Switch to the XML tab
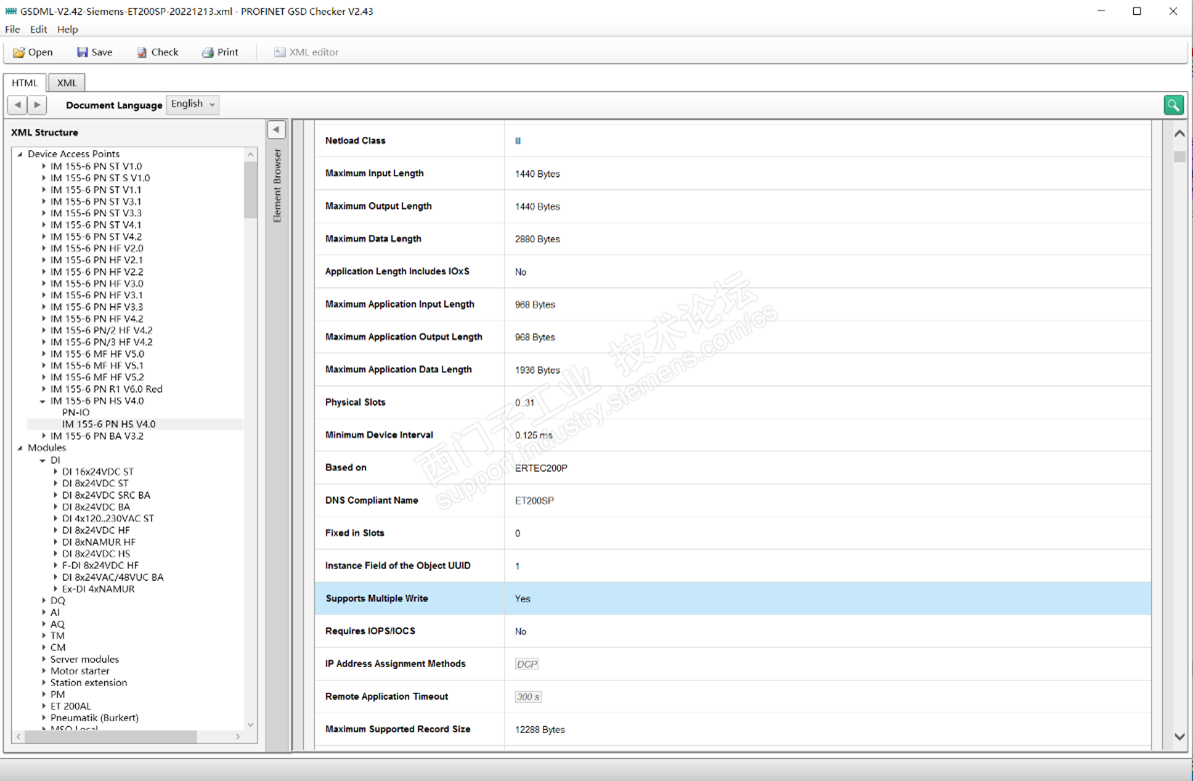 tap(66, 83)
